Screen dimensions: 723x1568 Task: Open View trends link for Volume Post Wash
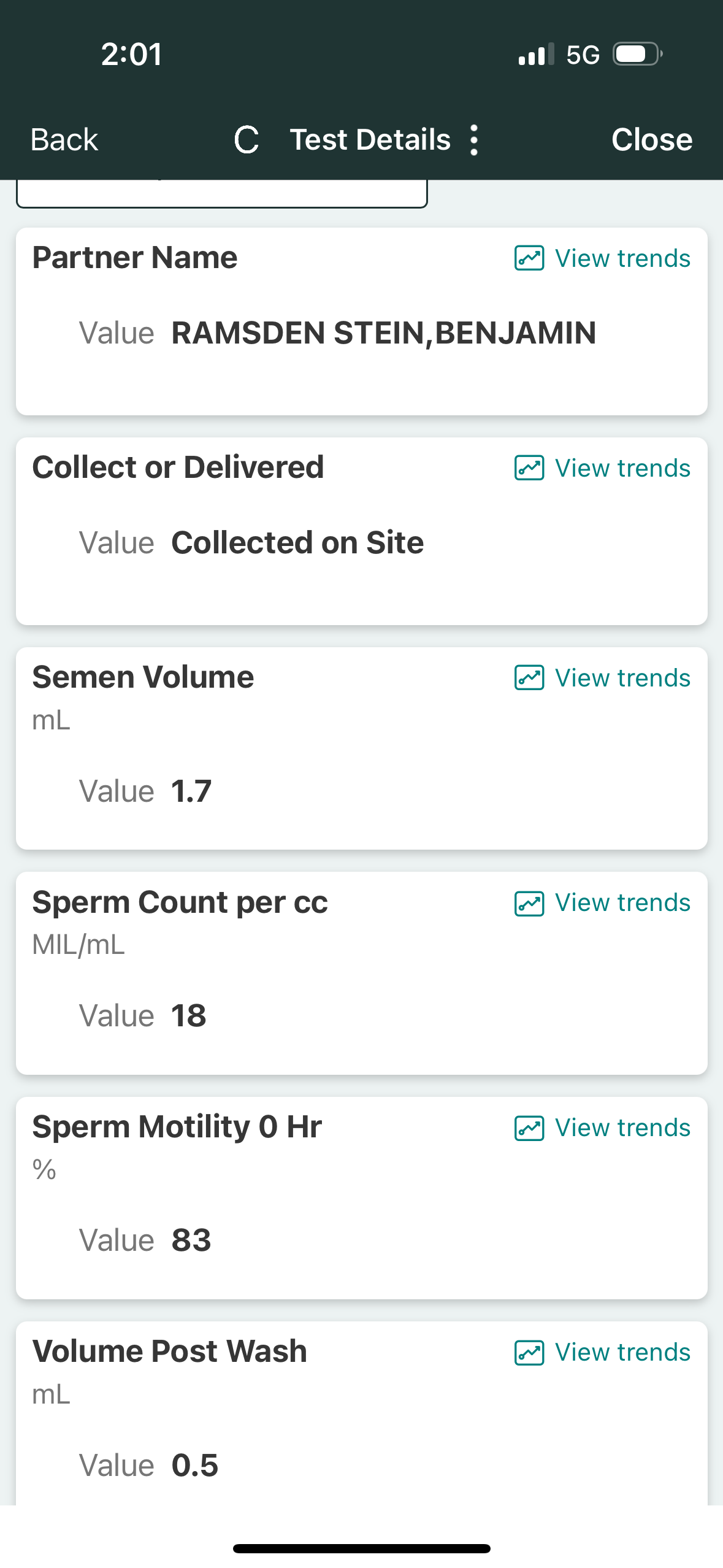click(x=622, y=1353)
